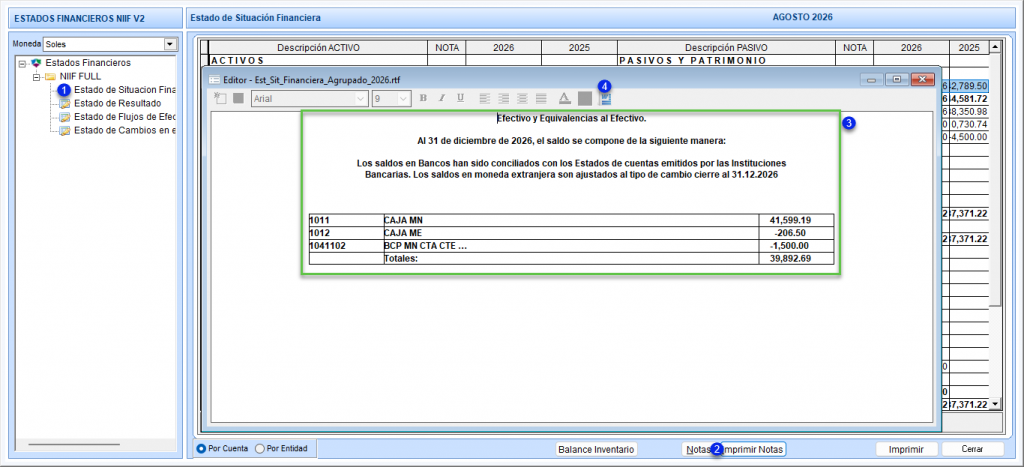The width and height of the screenshot is (1024, 467).
Task: Select the Por Cuenta radio option
Action: 201,449
